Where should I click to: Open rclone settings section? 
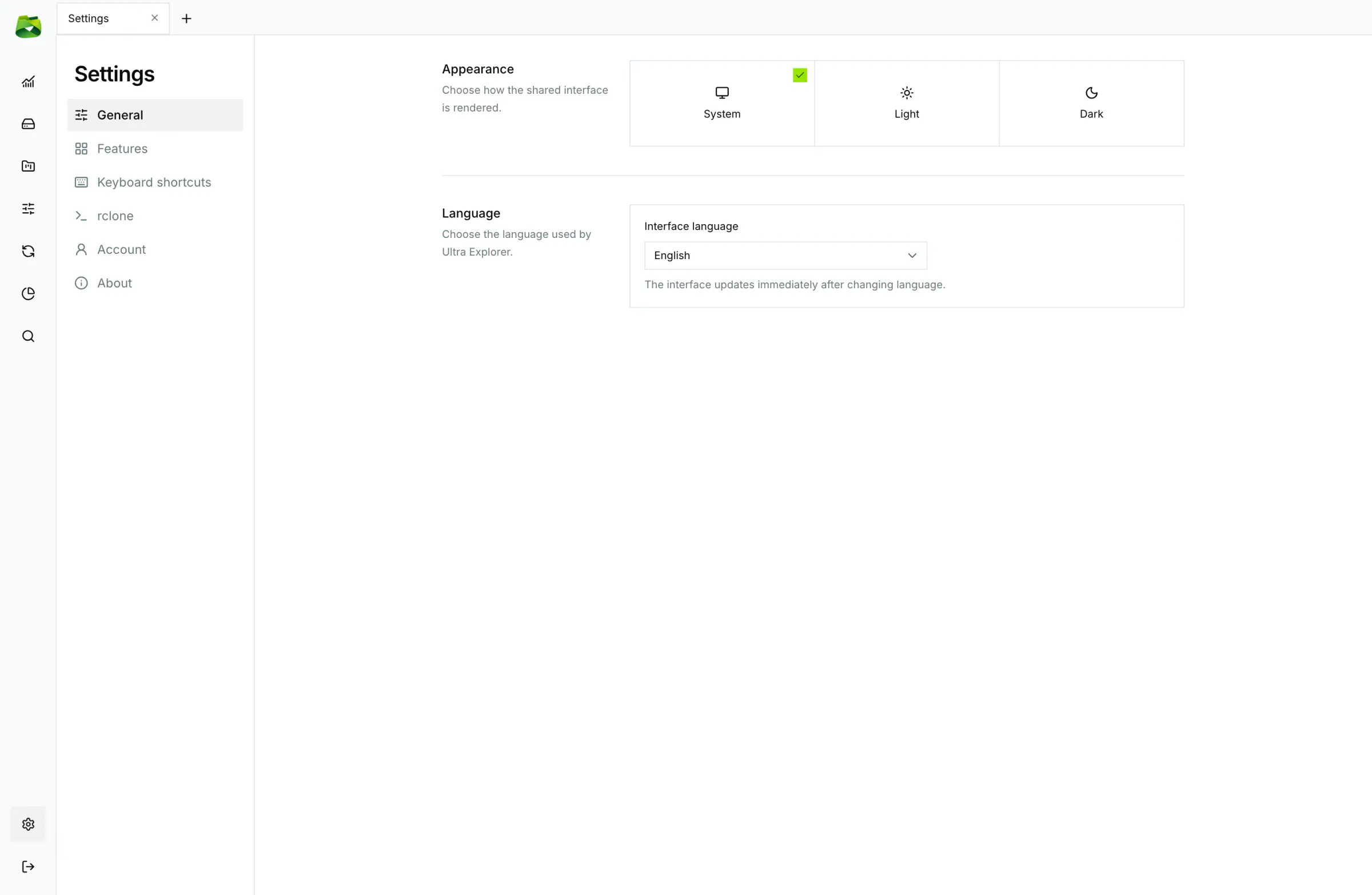(155, 216)
